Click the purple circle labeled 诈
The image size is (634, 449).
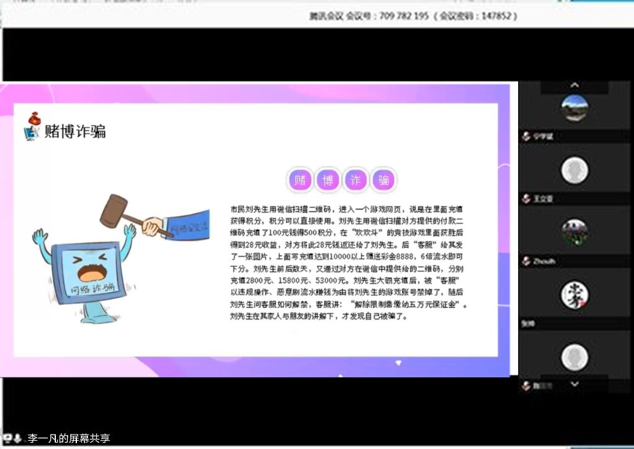(x=355, y=180)
